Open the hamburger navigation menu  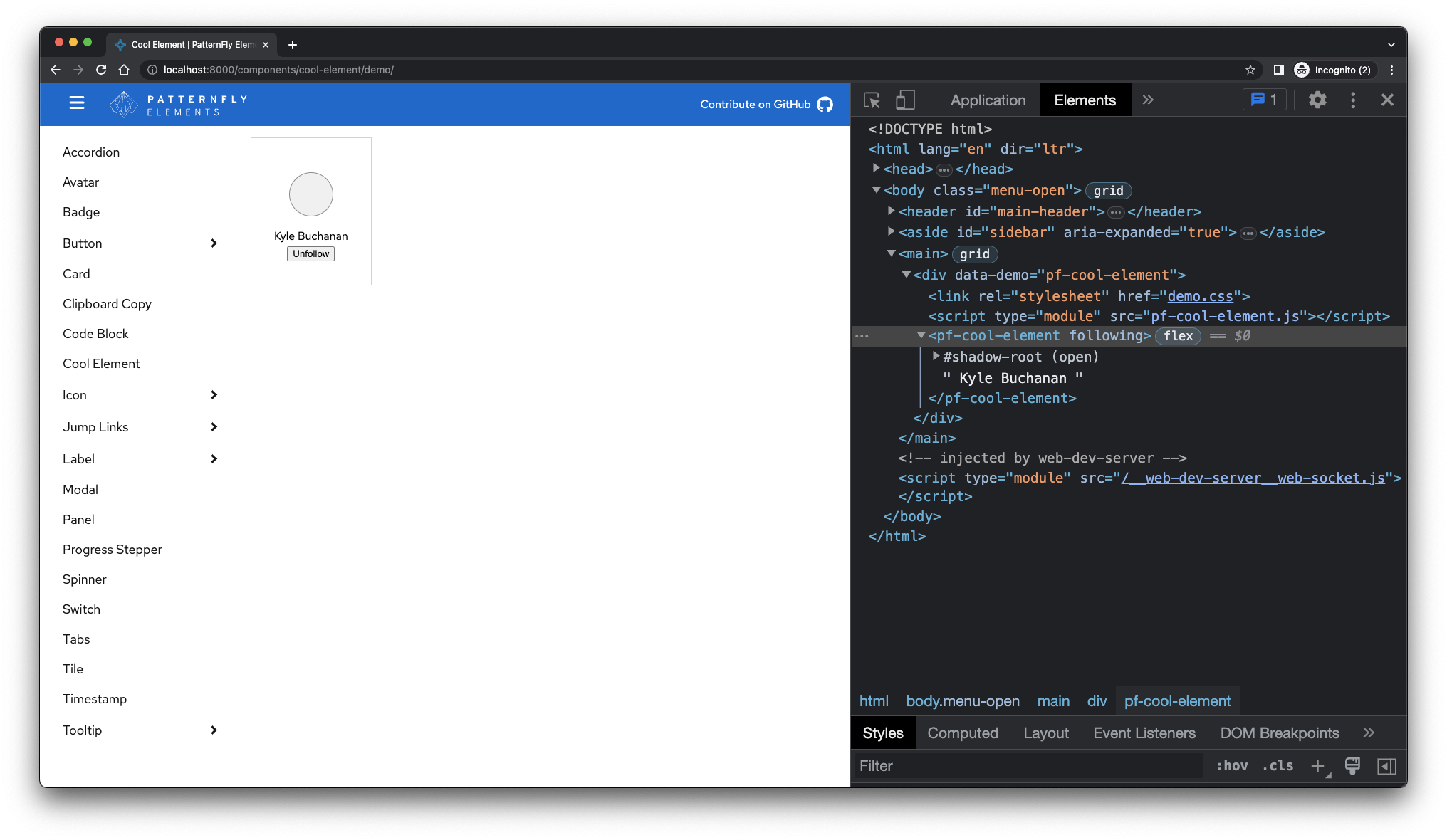click(x=76, y=103)
